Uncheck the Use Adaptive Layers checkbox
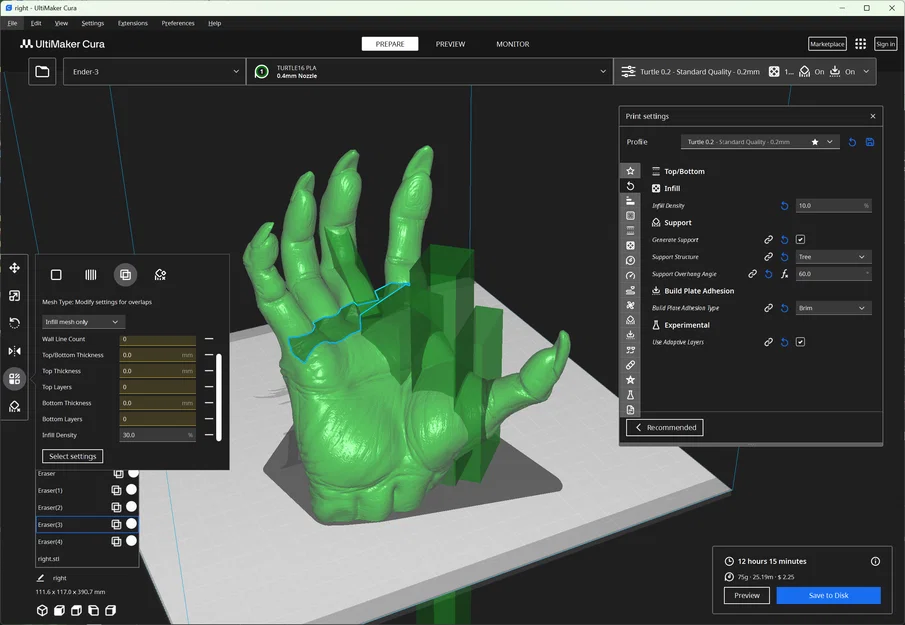The height and width of the screenshot is (625, 905). click(x=800, y=342)
